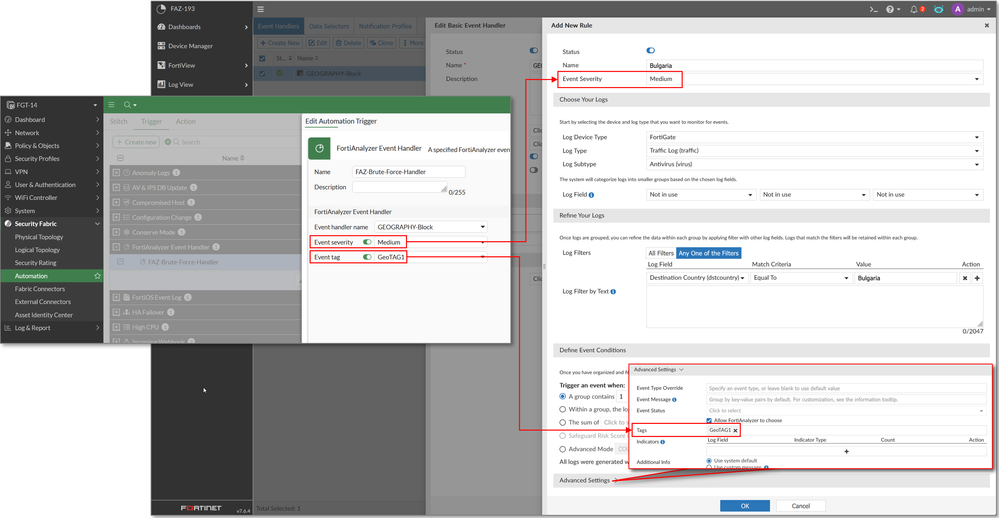This screenshot has width=999, height=518.
Task: Expand the Advanced Settings section at bottom
Action: point(588,480)
